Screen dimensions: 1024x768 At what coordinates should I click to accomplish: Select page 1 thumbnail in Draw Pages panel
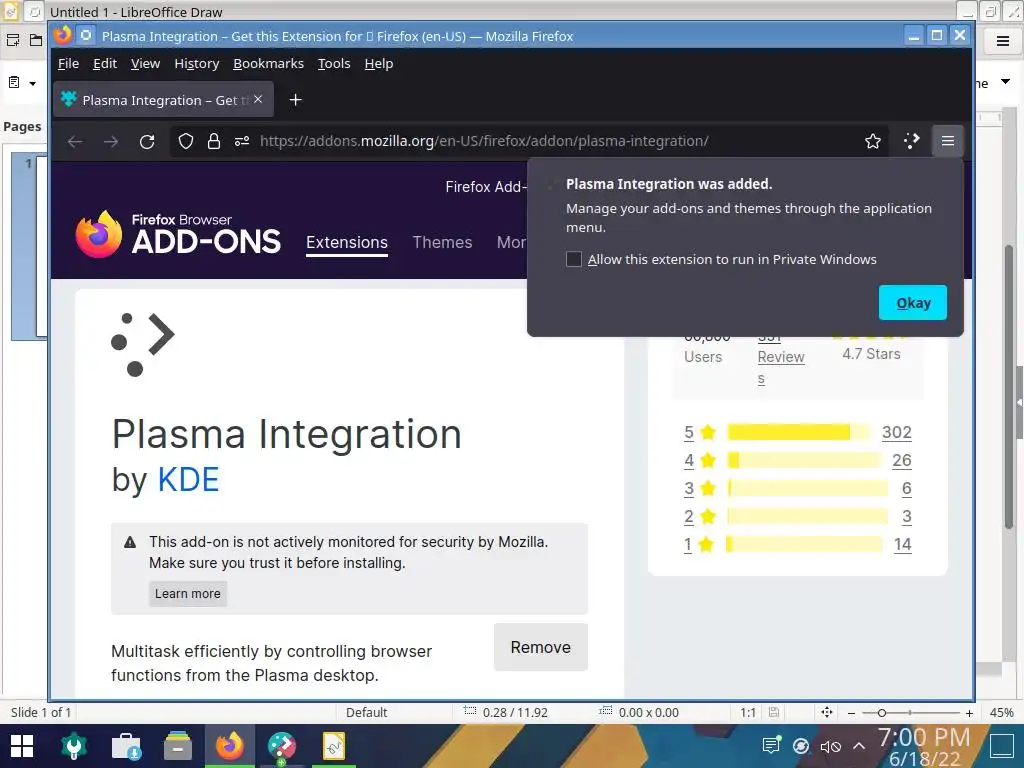(x=29, y=246)
